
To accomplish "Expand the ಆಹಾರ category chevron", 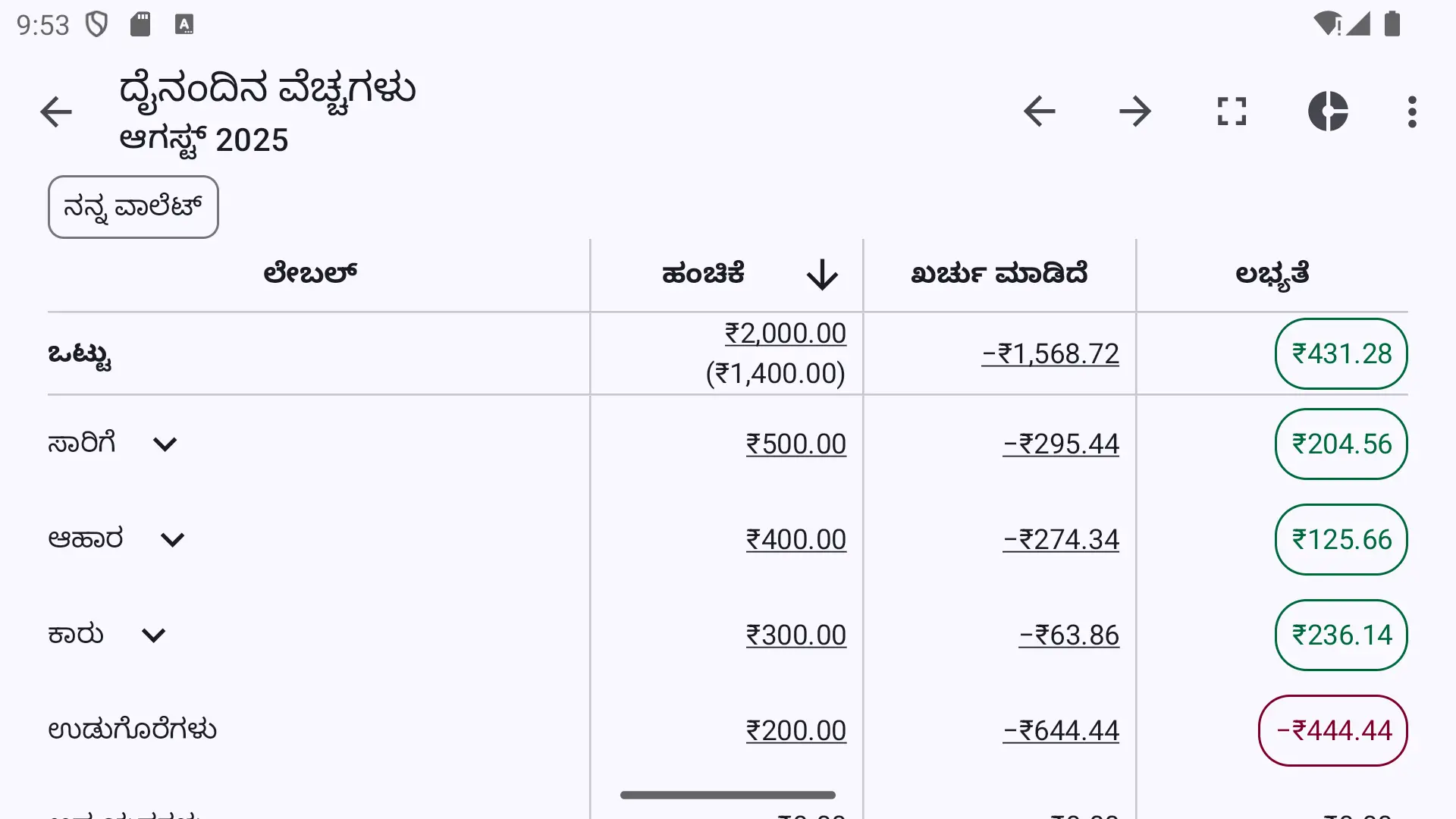I will pyautogui.click(x=173, y=540).
